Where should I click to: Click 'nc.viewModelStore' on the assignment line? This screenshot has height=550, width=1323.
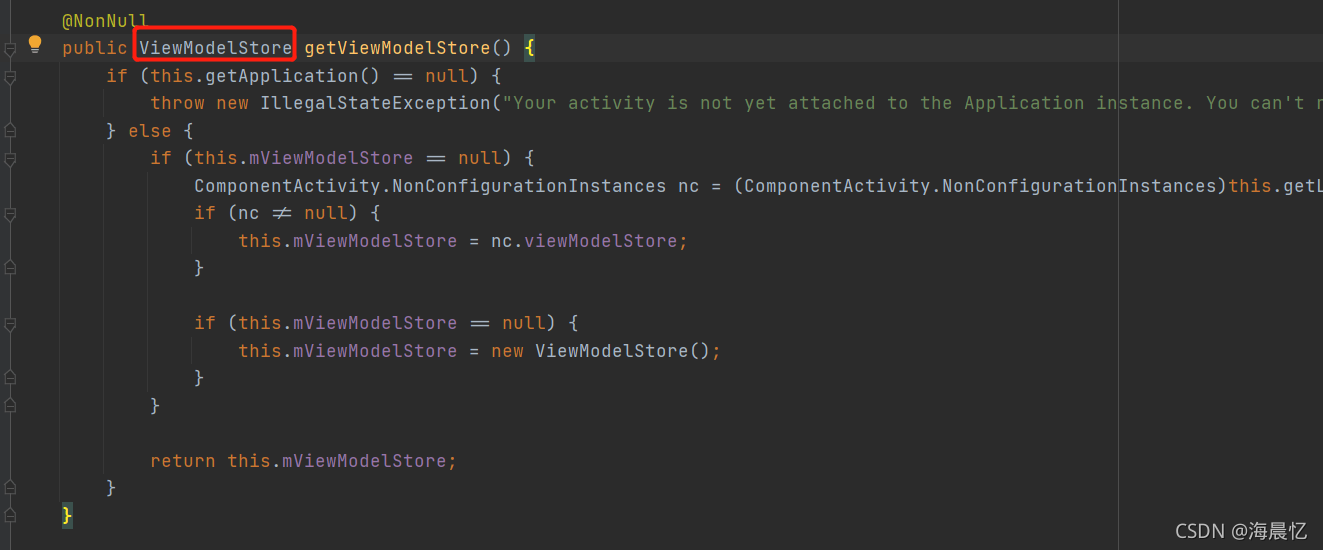pos(584,241)
